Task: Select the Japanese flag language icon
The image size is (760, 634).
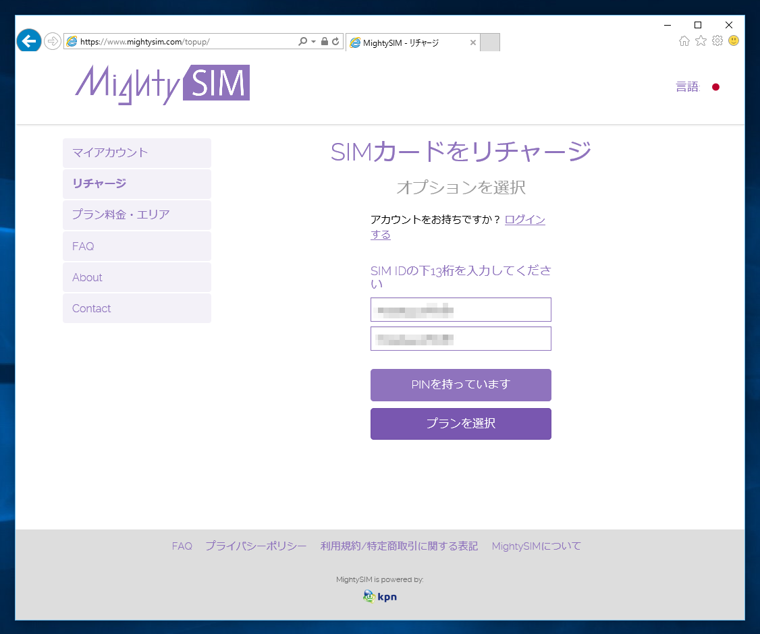Action: [x=715, y=87]
